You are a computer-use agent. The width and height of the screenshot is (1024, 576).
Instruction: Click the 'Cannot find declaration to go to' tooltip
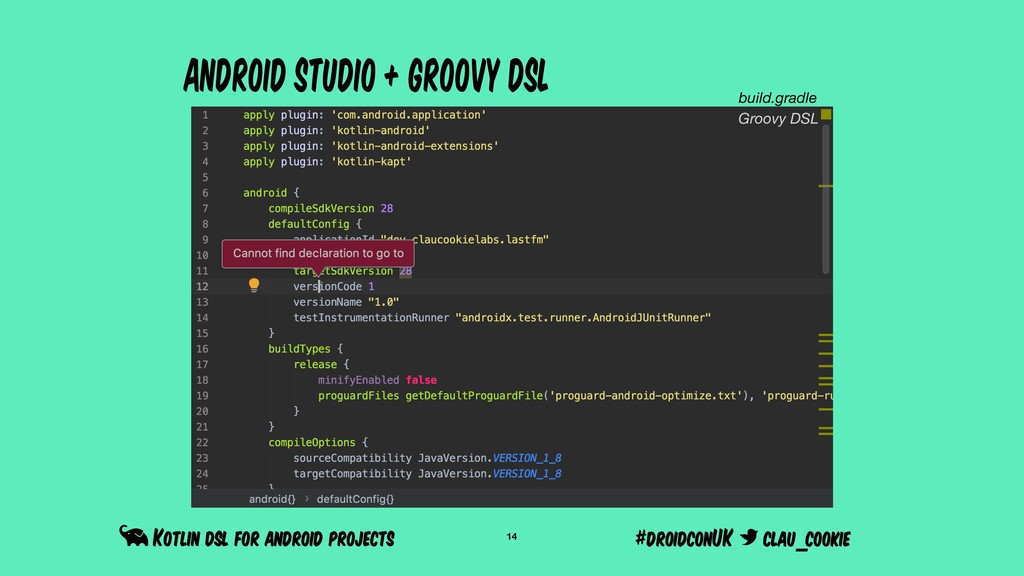[318, 253]
